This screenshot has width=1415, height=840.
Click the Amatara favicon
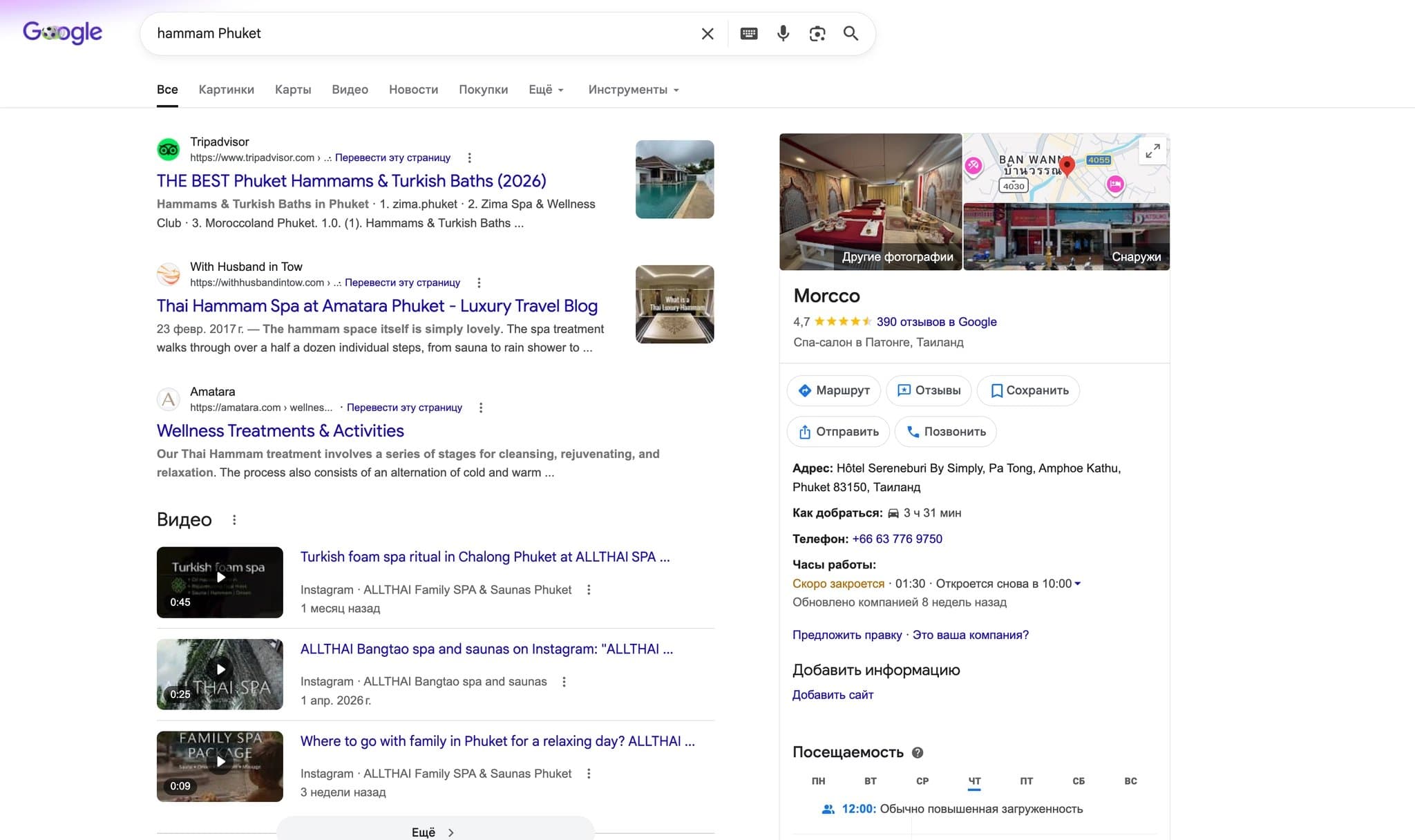pos(169,399)
